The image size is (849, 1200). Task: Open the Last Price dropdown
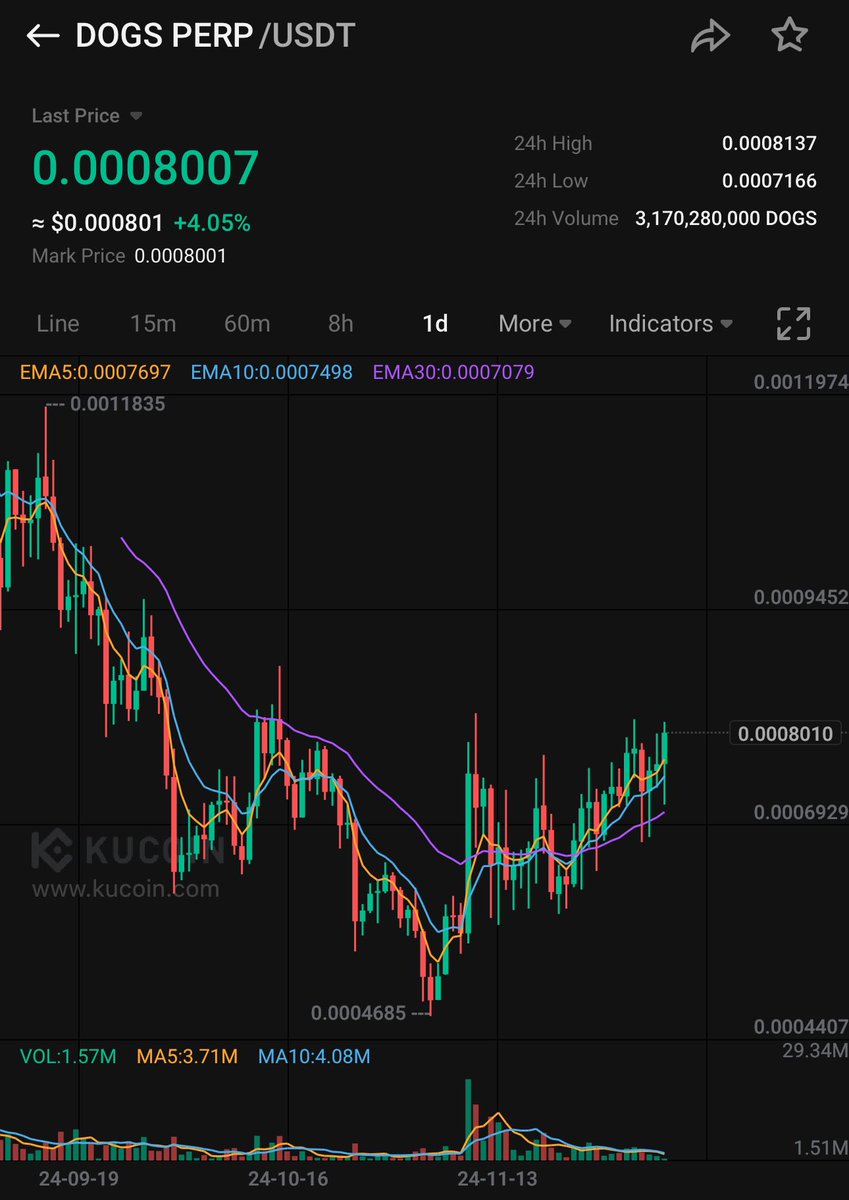87,116
